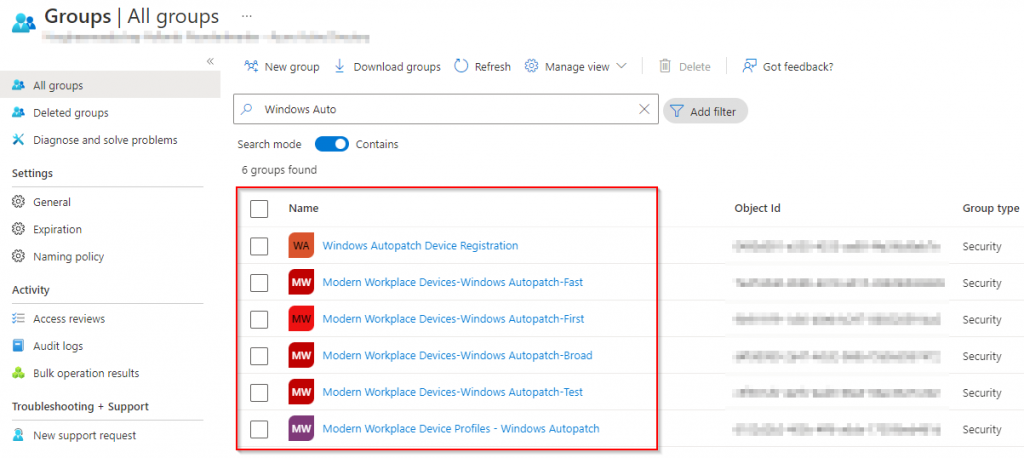Open the ellipsis menu beside All groups title
1024x458 pixels.
pos(247,15)
